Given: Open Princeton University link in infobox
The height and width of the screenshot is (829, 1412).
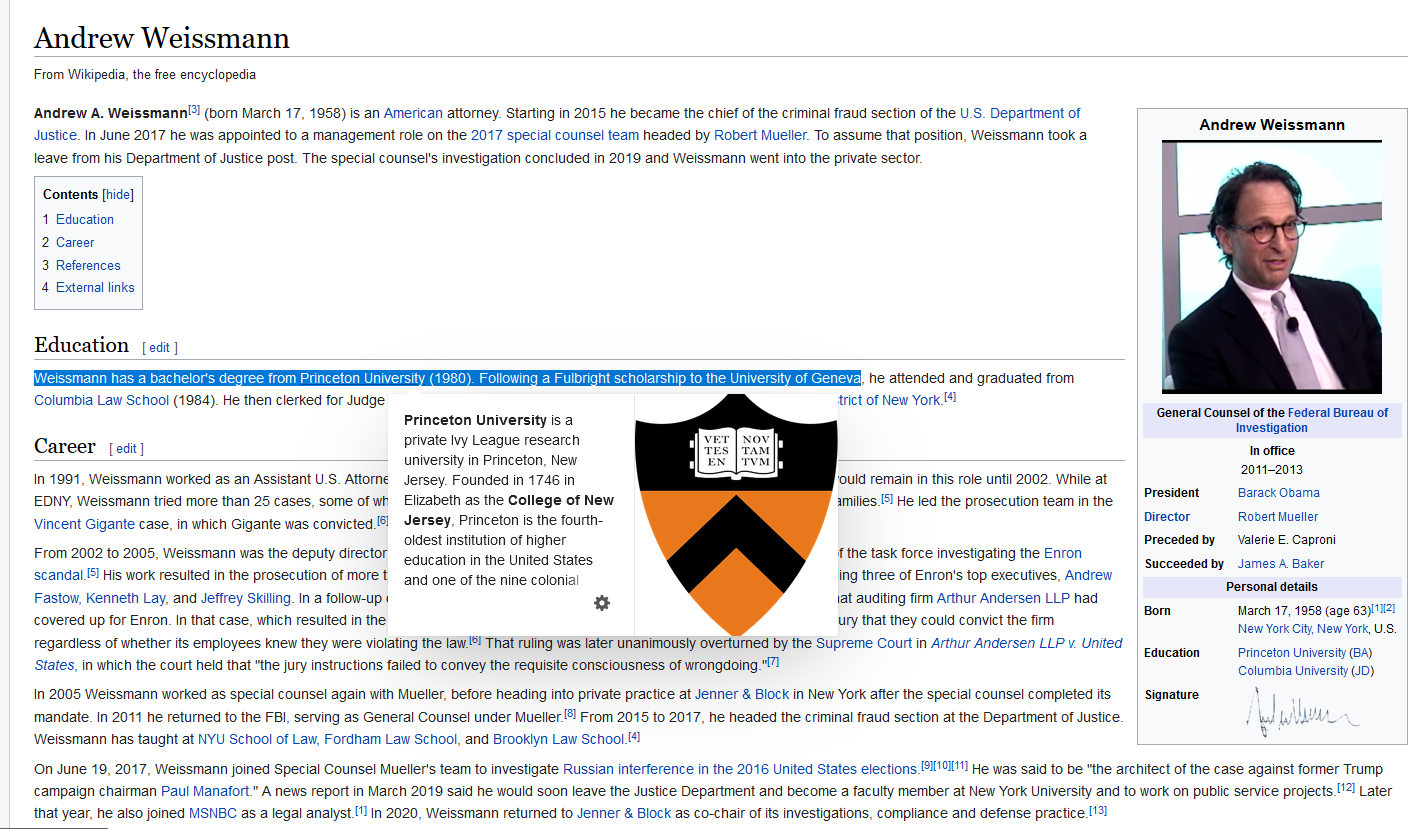Looking at the screenshot, I should tap(1292, 653).
